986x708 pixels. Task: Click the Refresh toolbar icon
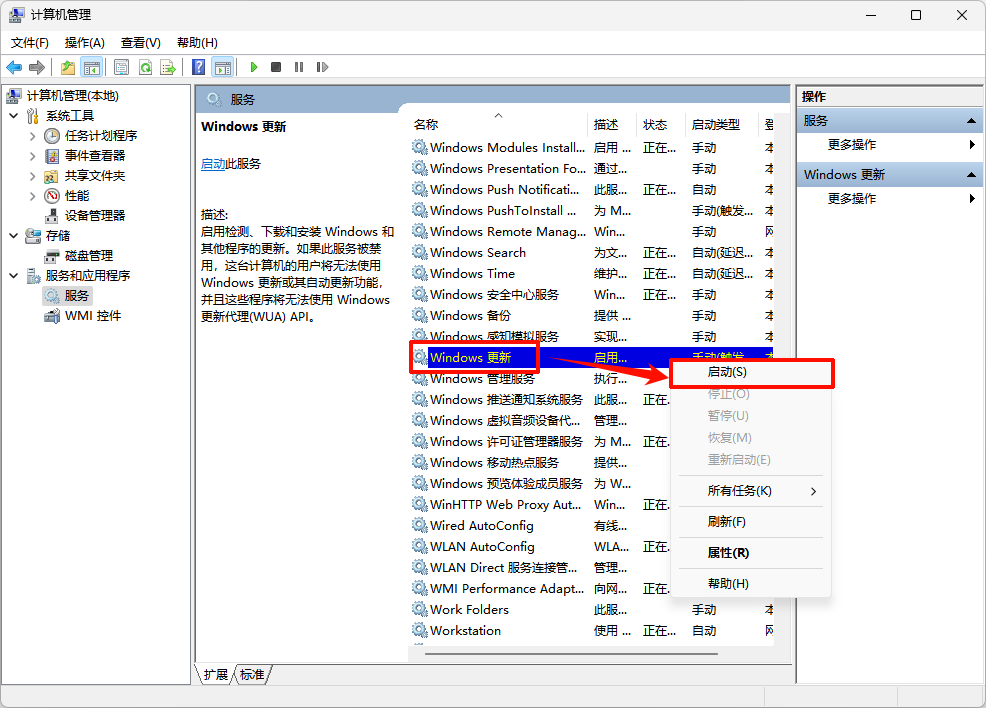coord(145,67)
